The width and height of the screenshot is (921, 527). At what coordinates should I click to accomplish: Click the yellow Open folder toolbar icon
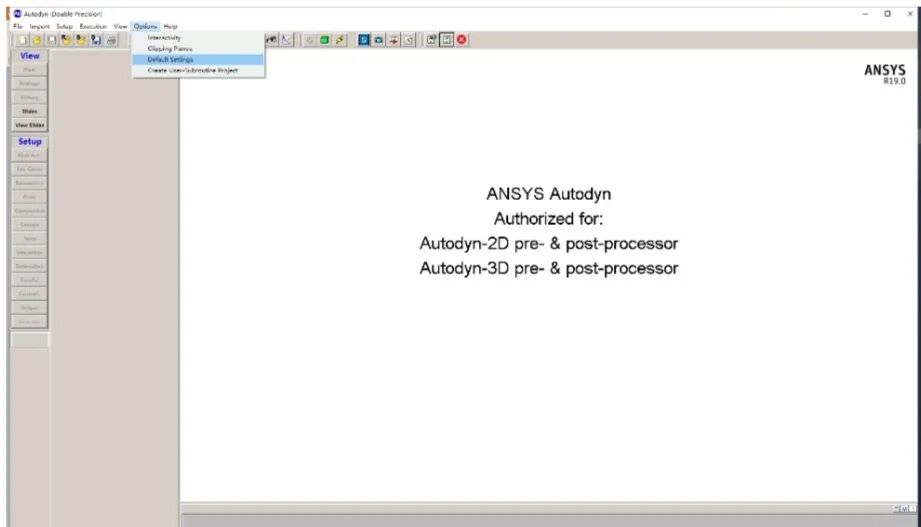[36, 40]
